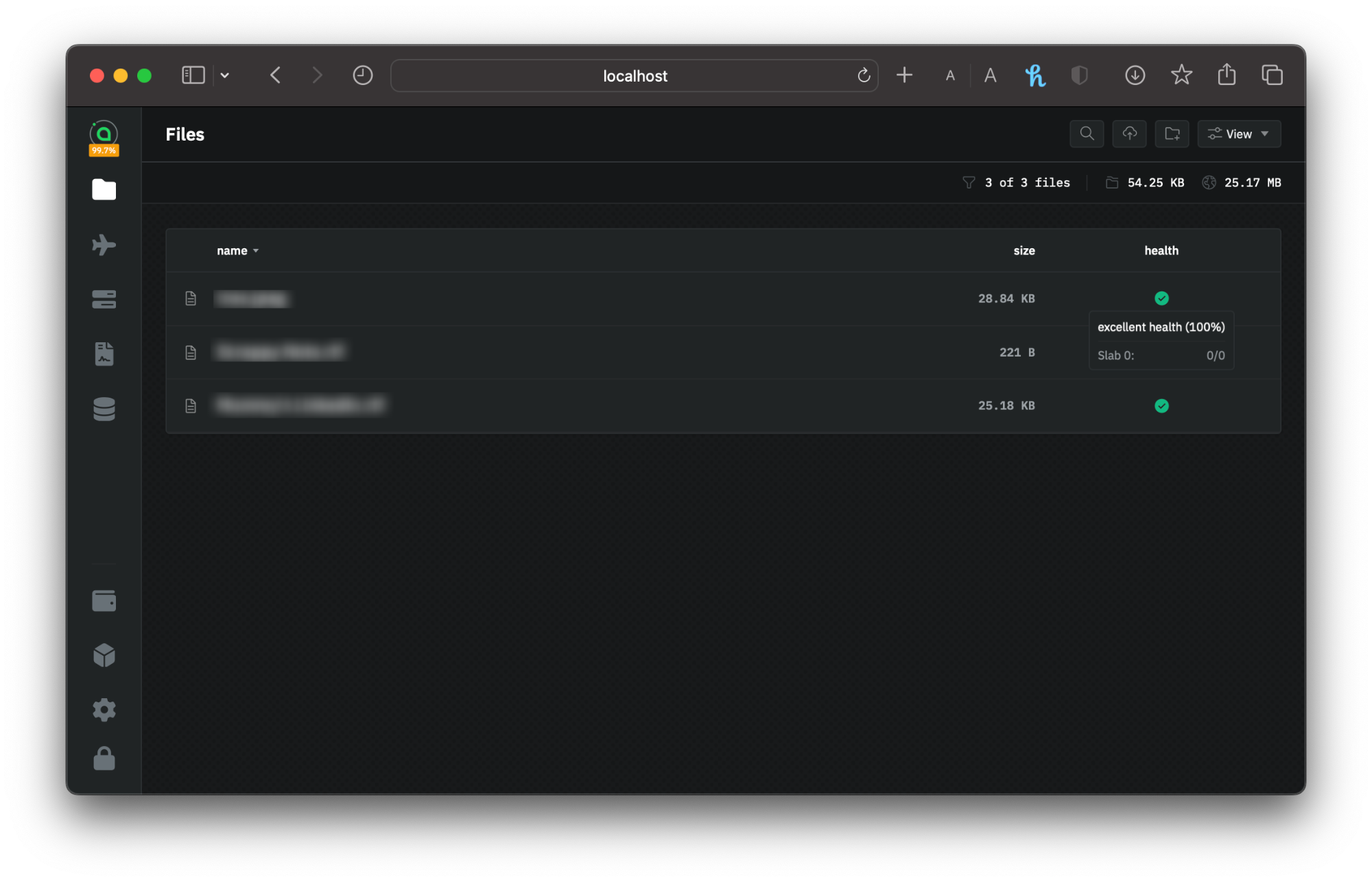Image resolution: width=1372 pixels, height=882 pixels.
Task: Click the upload files cloud button
Action: (1129, 134)
